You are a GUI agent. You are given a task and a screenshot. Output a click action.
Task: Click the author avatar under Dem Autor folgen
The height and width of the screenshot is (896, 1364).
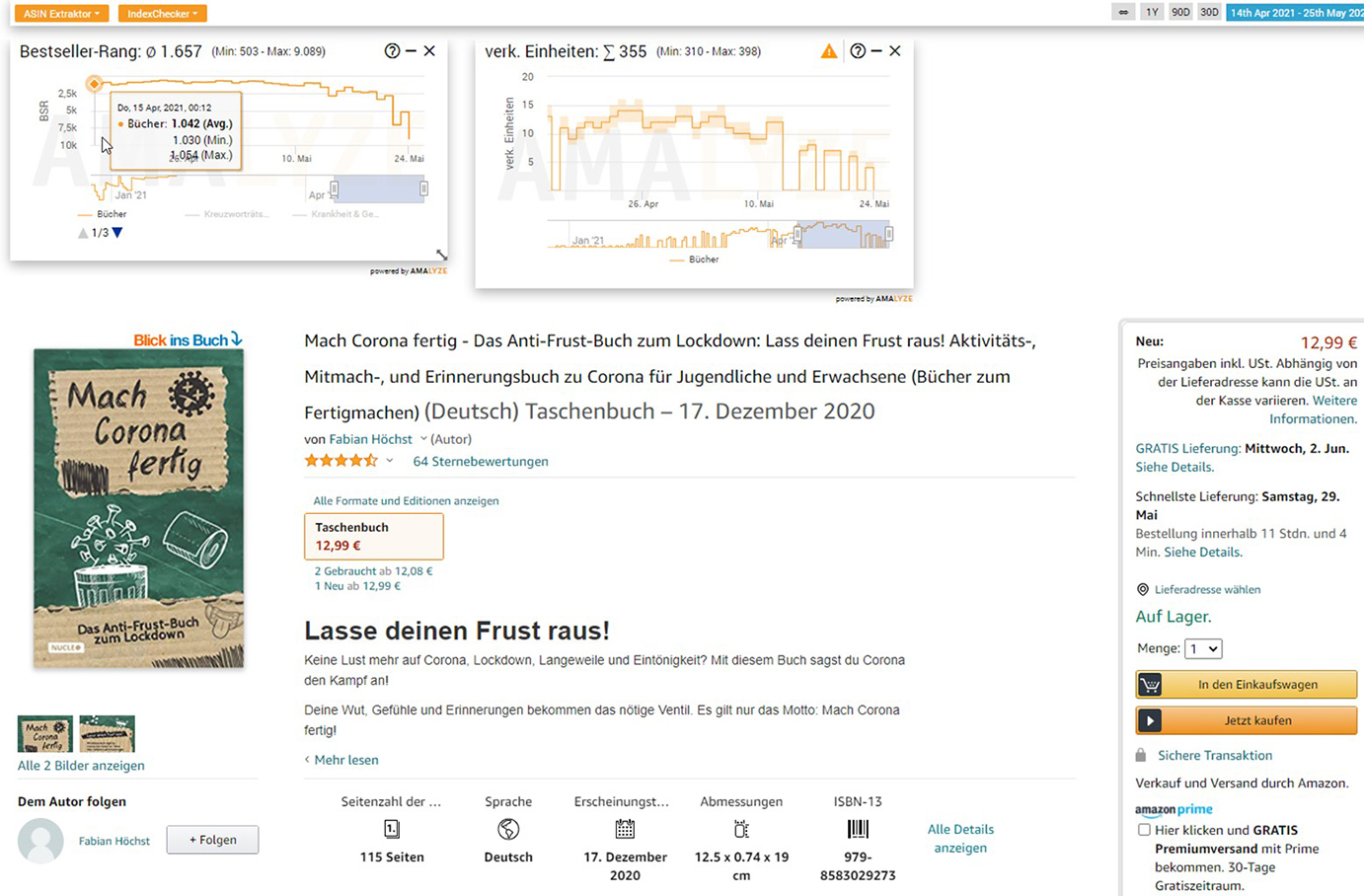click(x=40, y=841)
